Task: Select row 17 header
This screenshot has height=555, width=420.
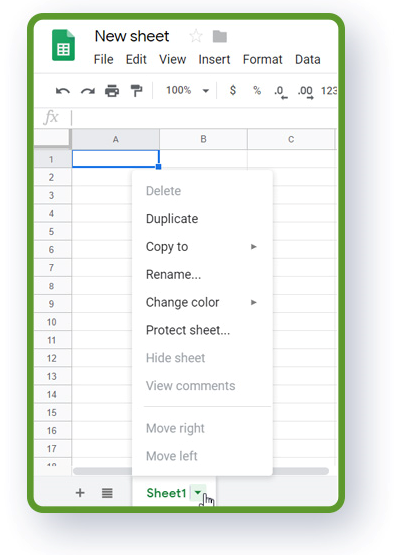Action: pyautogui.click(x=52, y=449)
